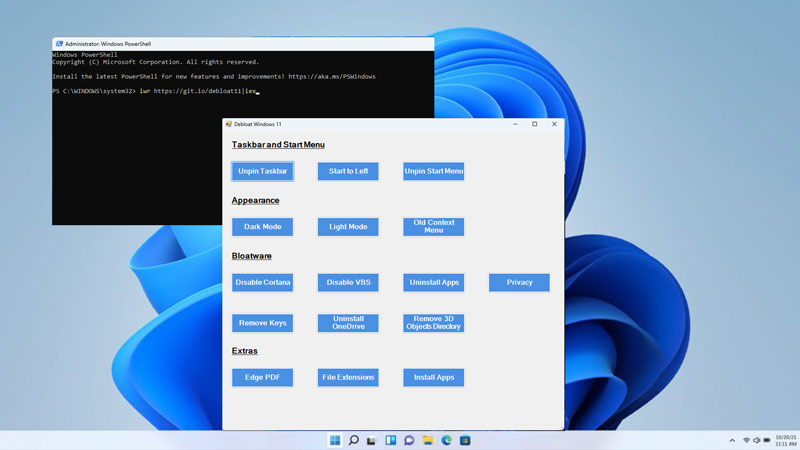The width and height of the screenshot is (800, 450).
Task: Click the Edge PDF button
Action: (x=262, y=378)
